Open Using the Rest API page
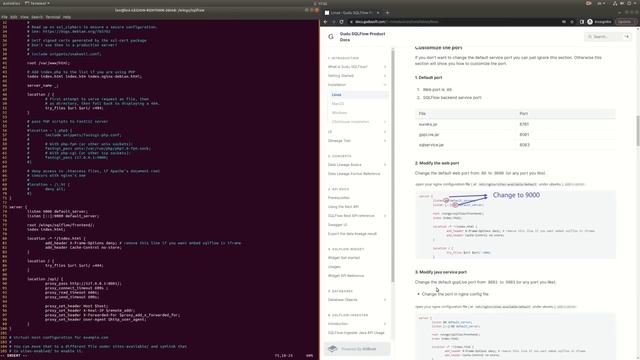Viewport: 640px width, 360px height. tap(343, 207)
